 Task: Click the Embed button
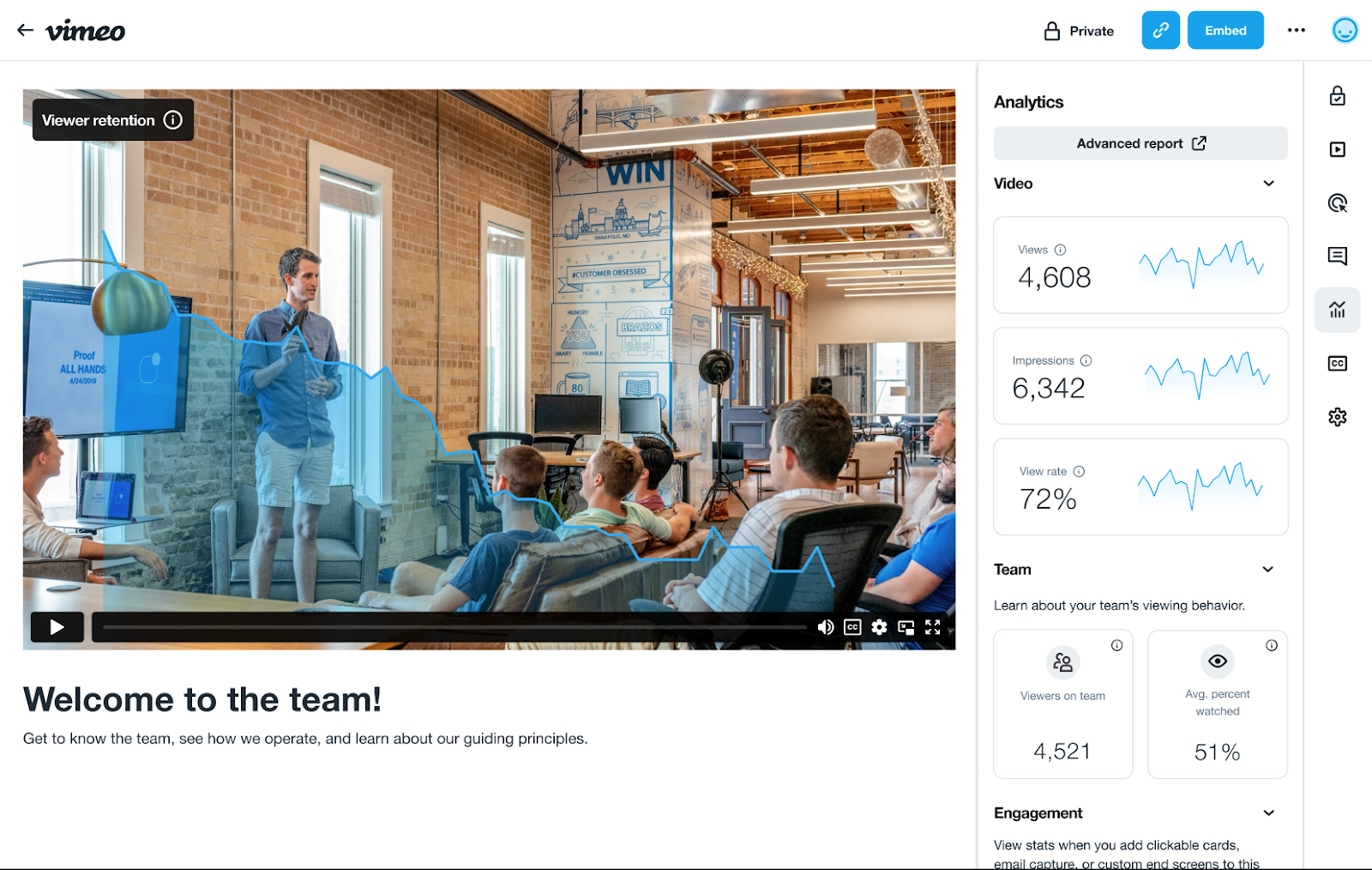(1225, 30)
